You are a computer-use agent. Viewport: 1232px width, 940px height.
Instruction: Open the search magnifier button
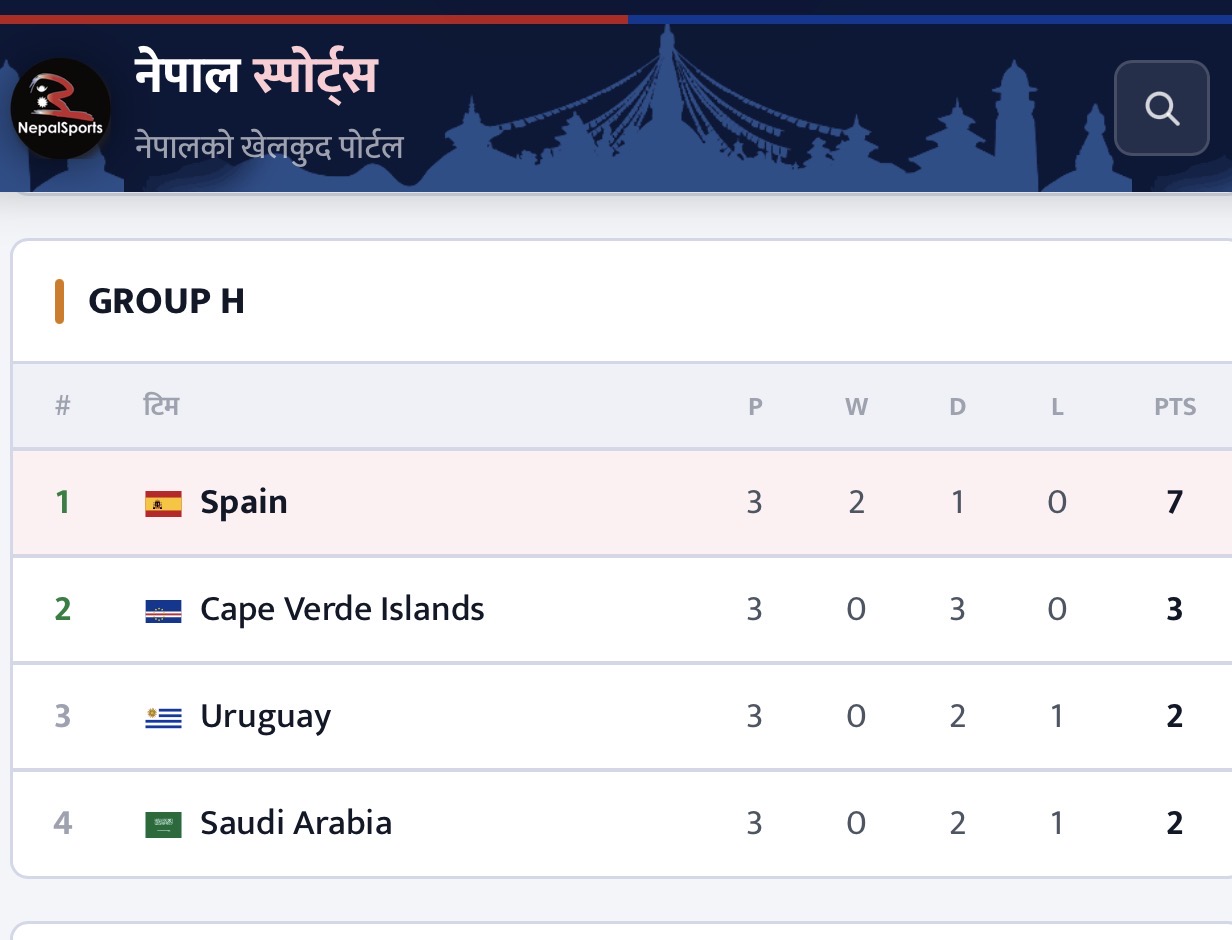click(1162, 108)
